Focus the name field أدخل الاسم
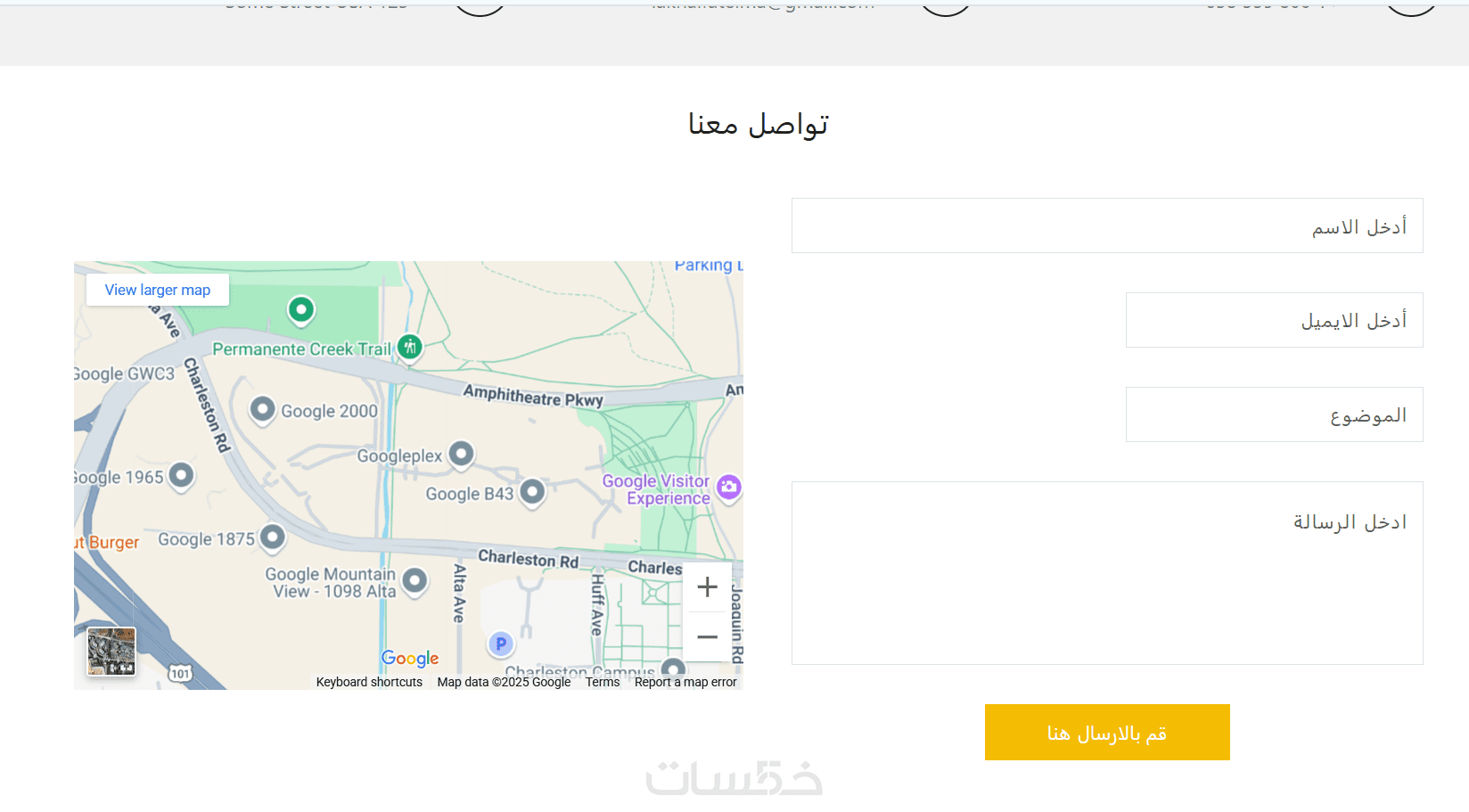This screenshot has height=812, width=1469. 1107,226
